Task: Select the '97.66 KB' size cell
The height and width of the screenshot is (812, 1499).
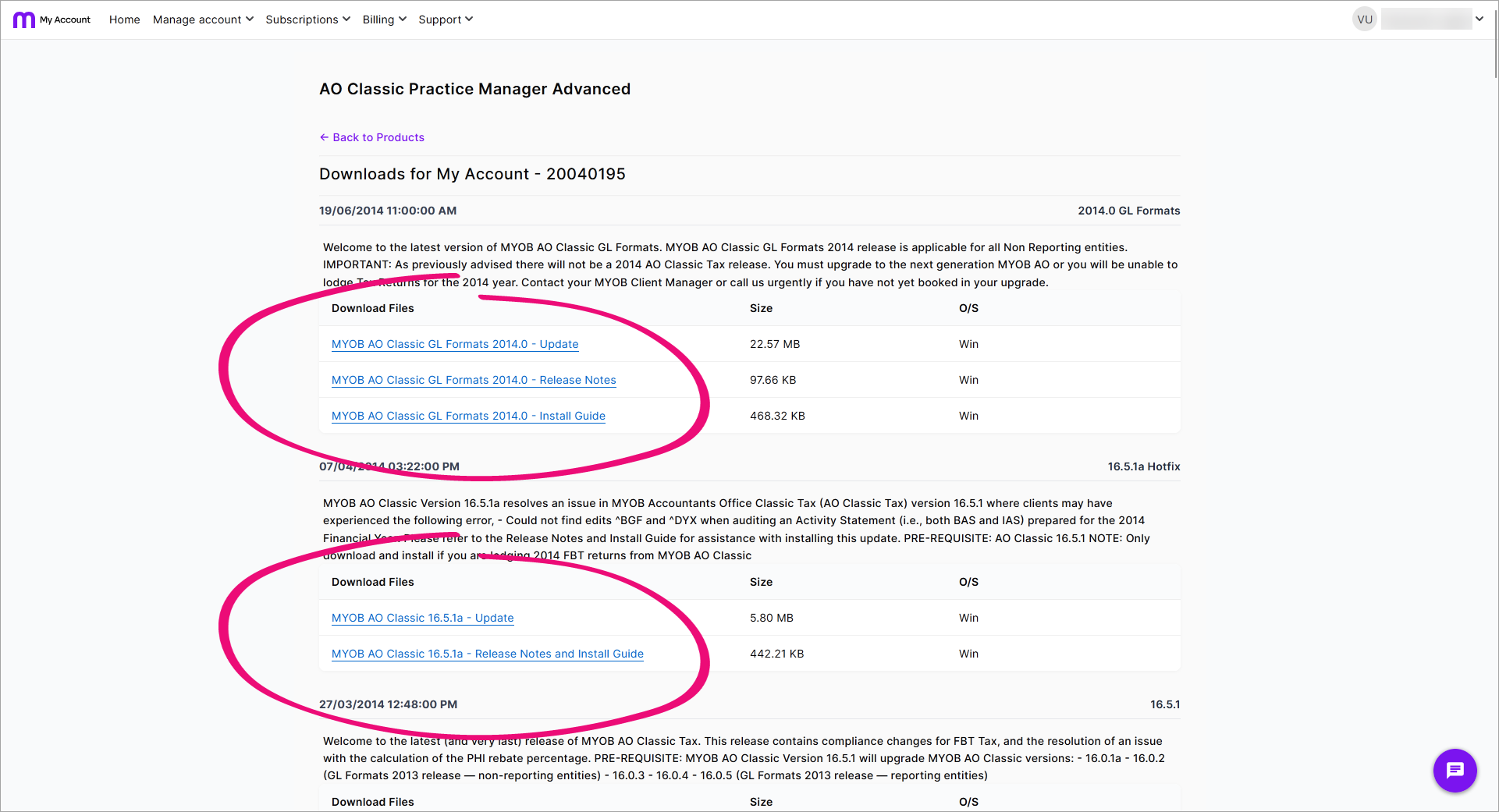Action: coord(773,380)
